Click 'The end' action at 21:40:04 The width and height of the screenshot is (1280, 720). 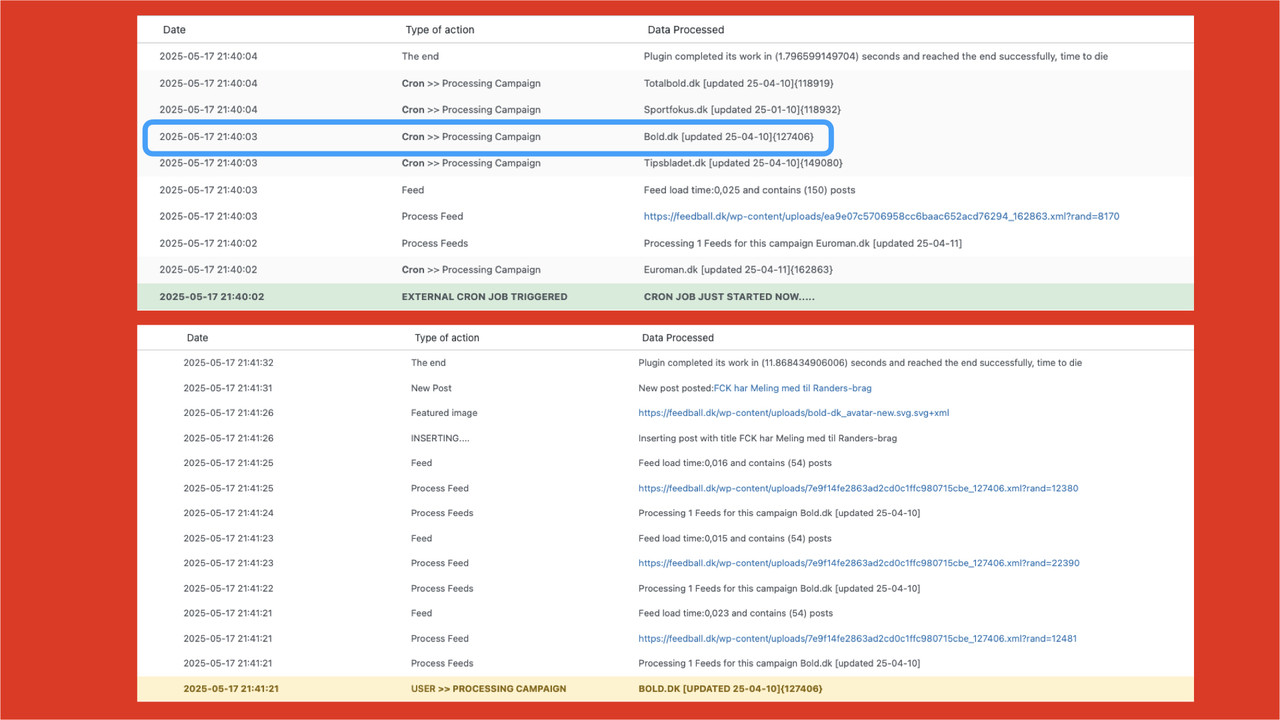420,56
